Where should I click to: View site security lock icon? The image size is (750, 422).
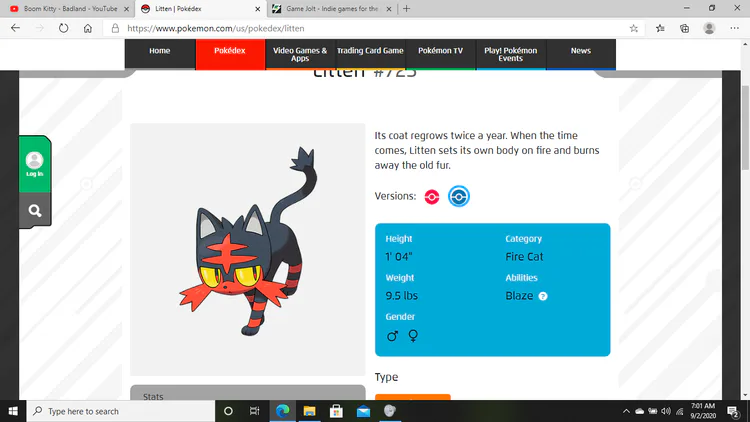(x=115, y=28)
